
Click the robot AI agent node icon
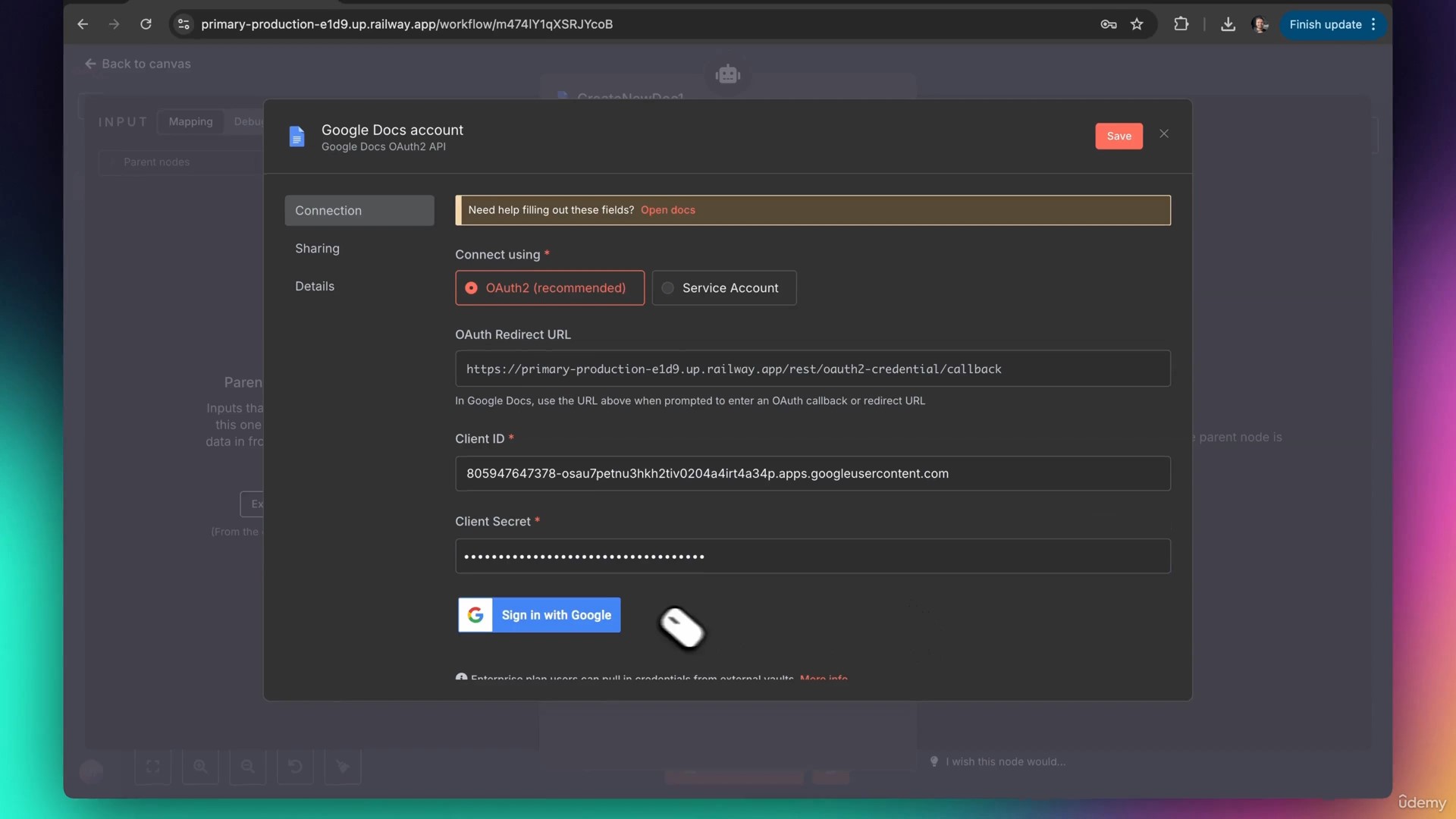(728, 74)
